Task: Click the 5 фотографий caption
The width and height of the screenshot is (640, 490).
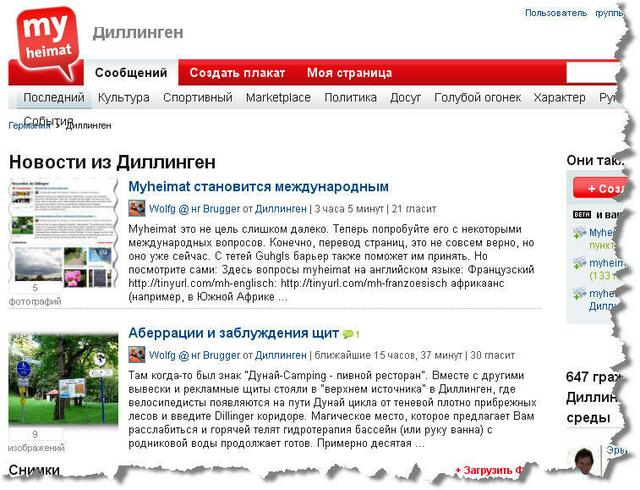Action: (x=35, y=294)
